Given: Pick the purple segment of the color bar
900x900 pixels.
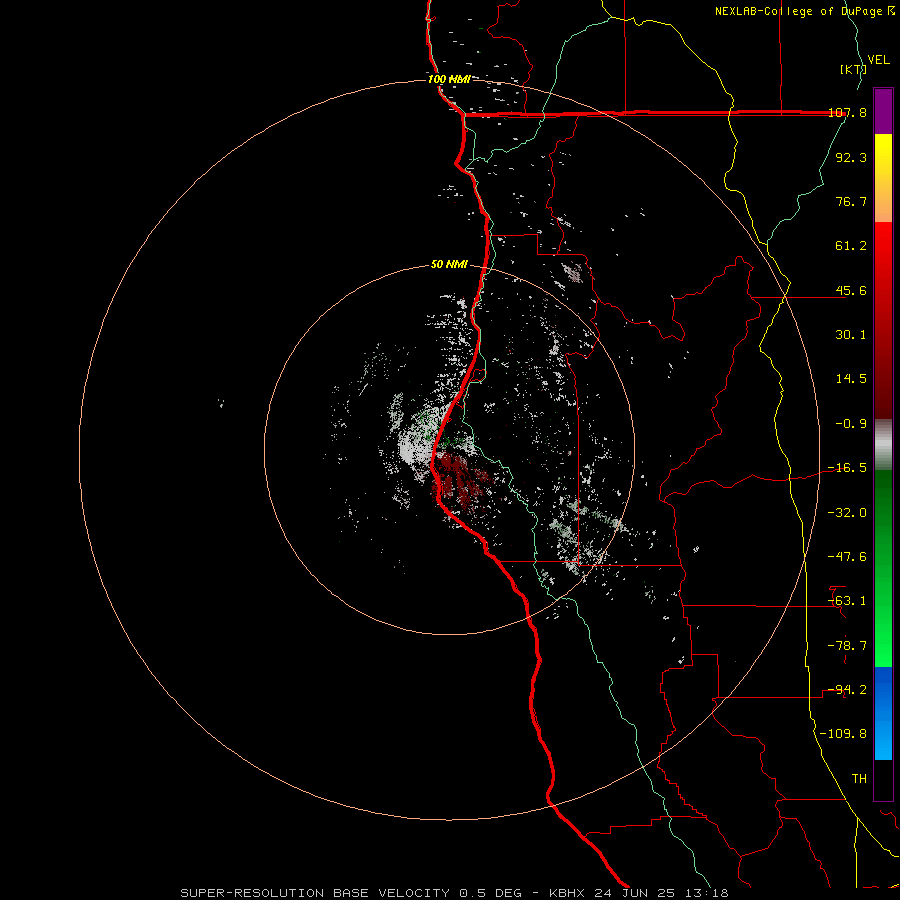Looking at the screenshot, I should click(883, 111).
